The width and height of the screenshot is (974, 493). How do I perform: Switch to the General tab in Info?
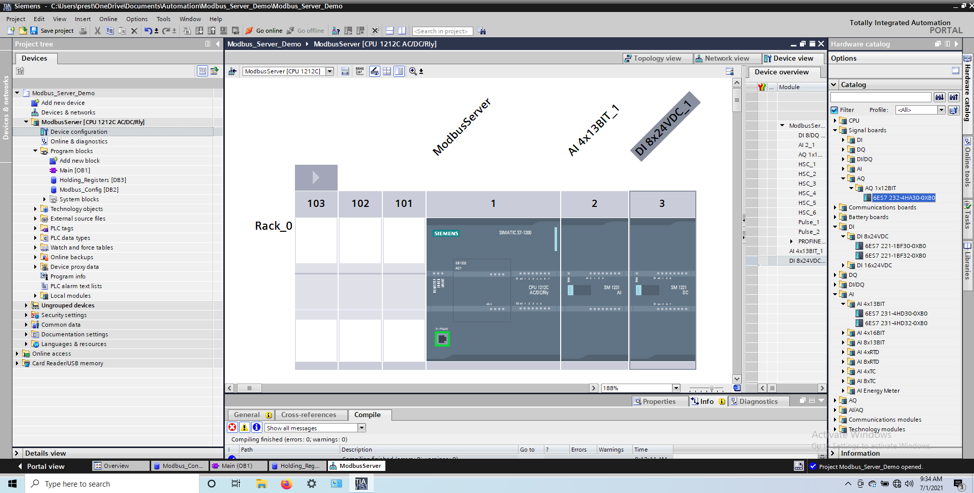coord(252,415)
